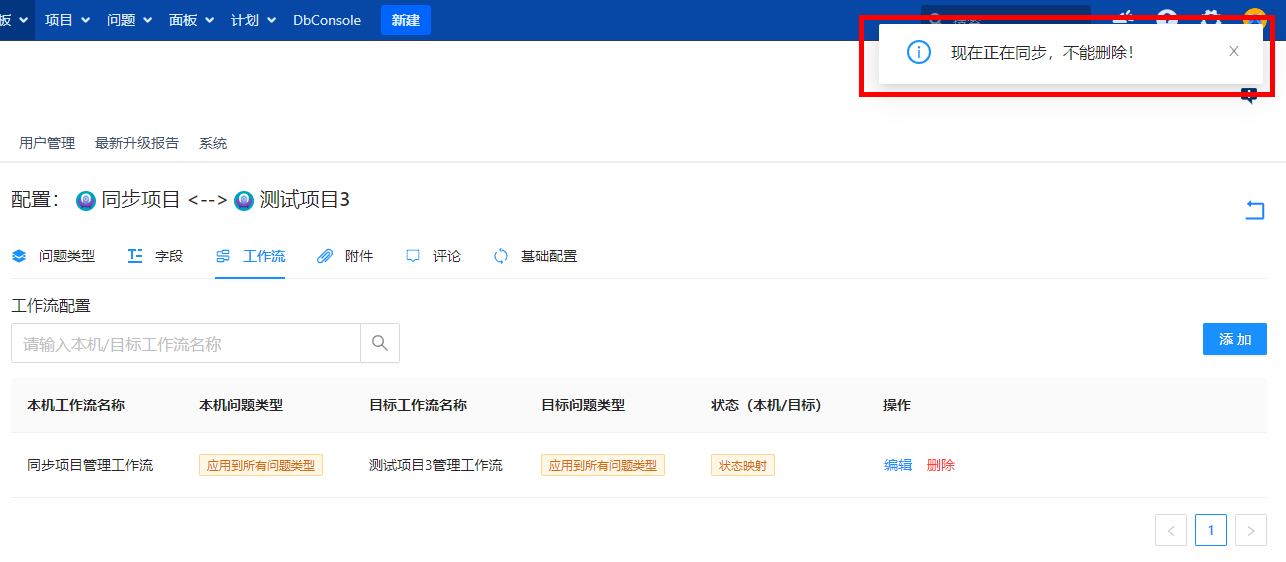Click the 同步项目 project avatar icon
The image size is (1286, 562).
point(86,201)
